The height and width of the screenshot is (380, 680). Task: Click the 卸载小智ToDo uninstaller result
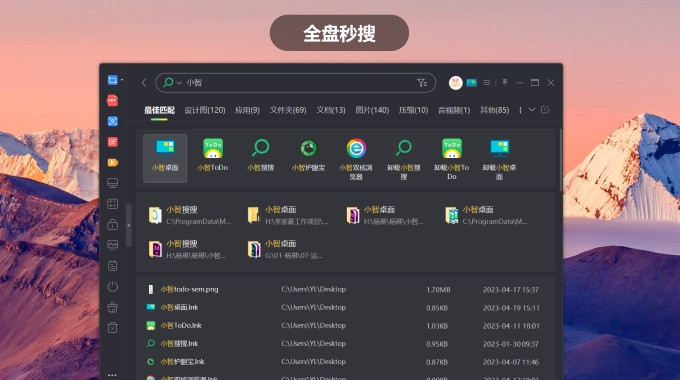(x=452, y=159)
